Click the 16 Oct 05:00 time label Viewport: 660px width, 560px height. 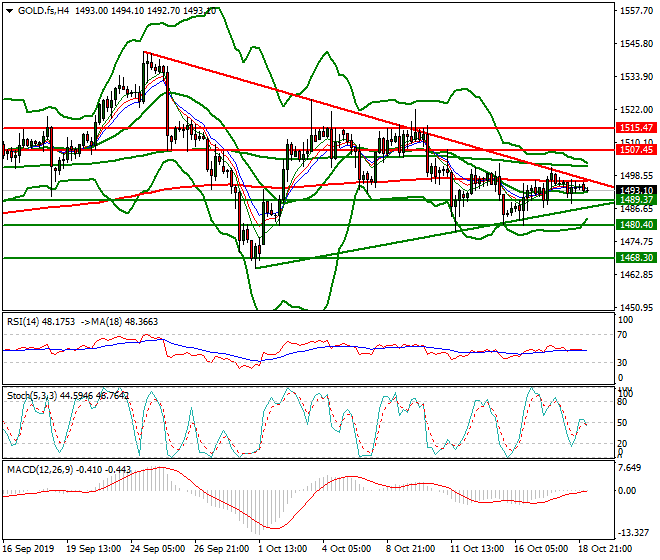(x=541, y=549)
